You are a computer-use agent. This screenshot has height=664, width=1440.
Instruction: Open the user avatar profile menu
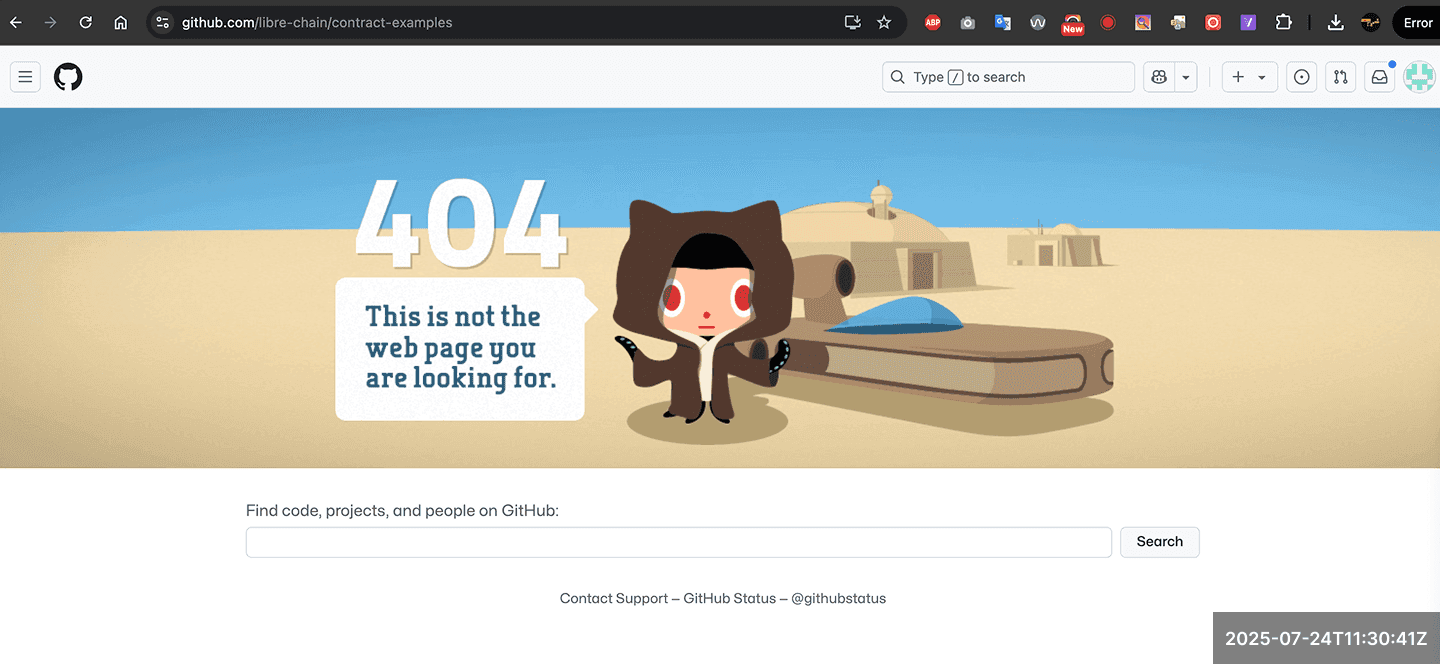1418,77
